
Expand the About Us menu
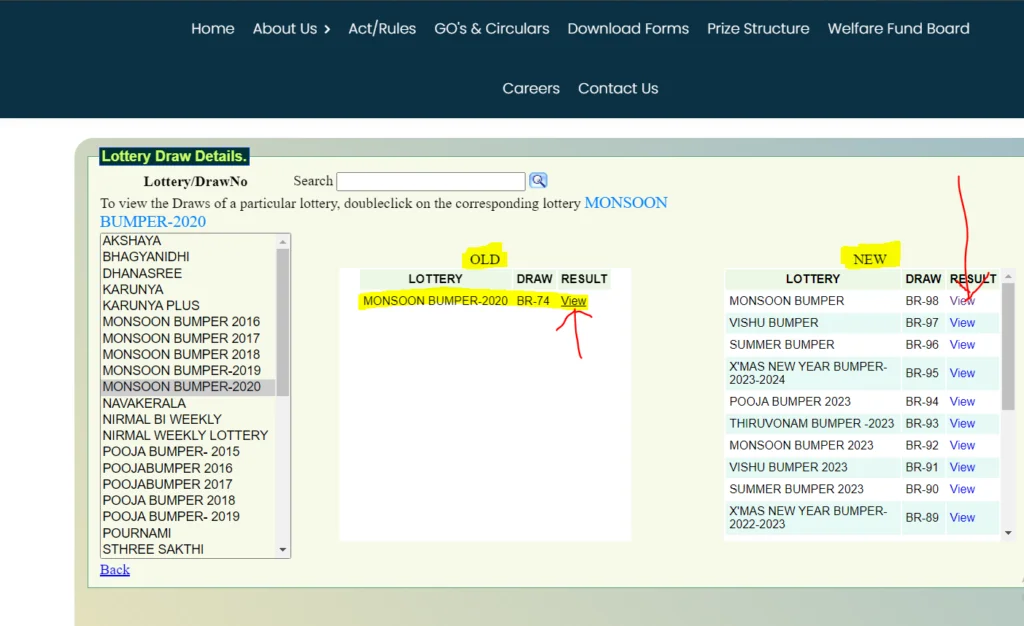[x=291, y=29]
